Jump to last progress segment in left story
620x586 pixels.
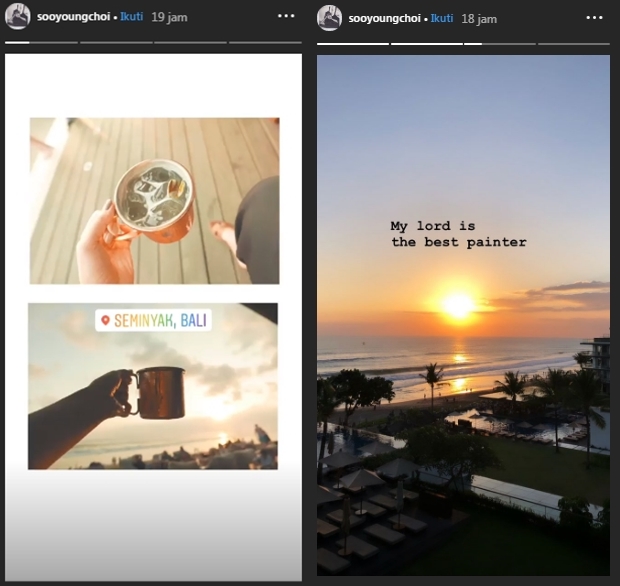tap(265, 42)
